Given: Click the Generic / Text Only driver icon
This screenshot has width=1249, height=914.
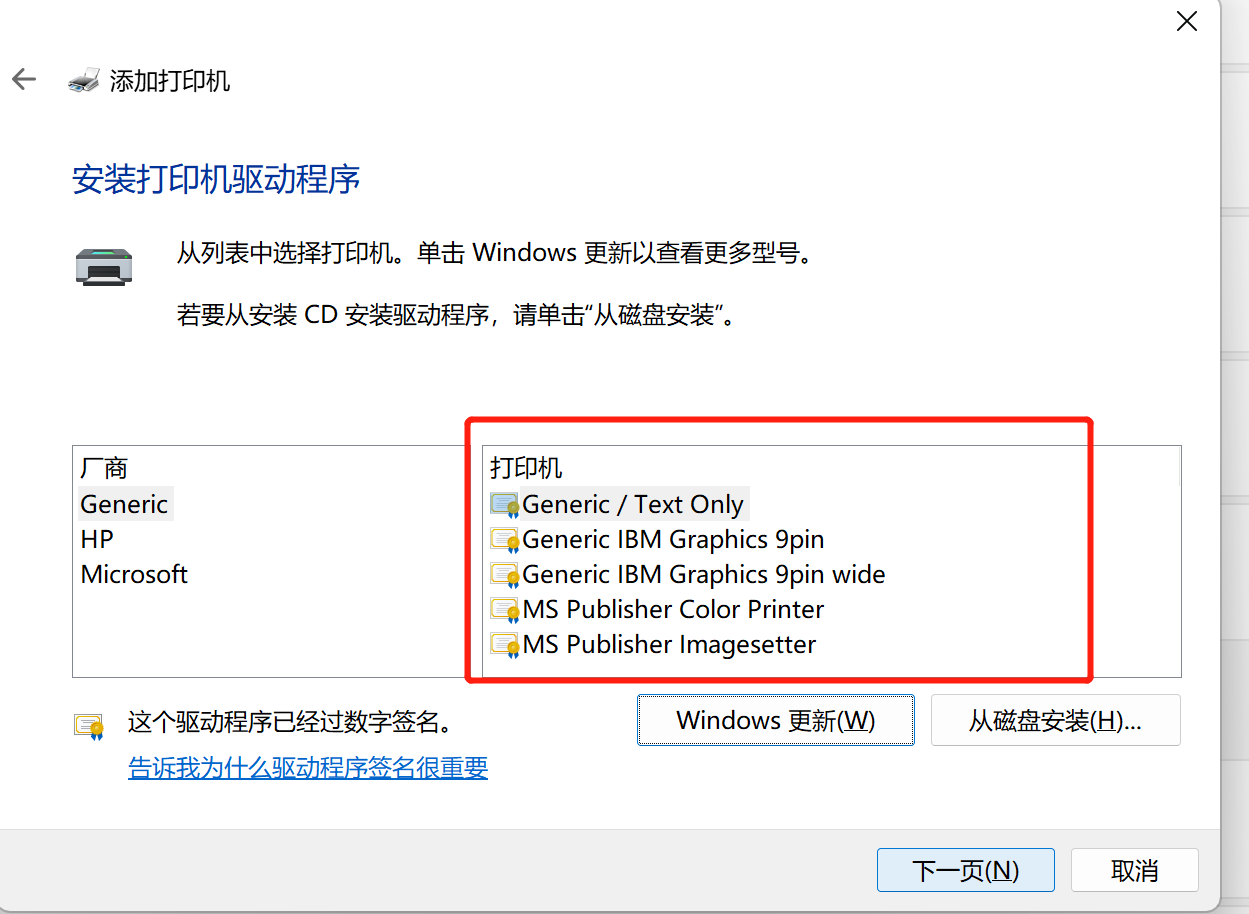Looking at the screenshot, I should tap(505, 505).
